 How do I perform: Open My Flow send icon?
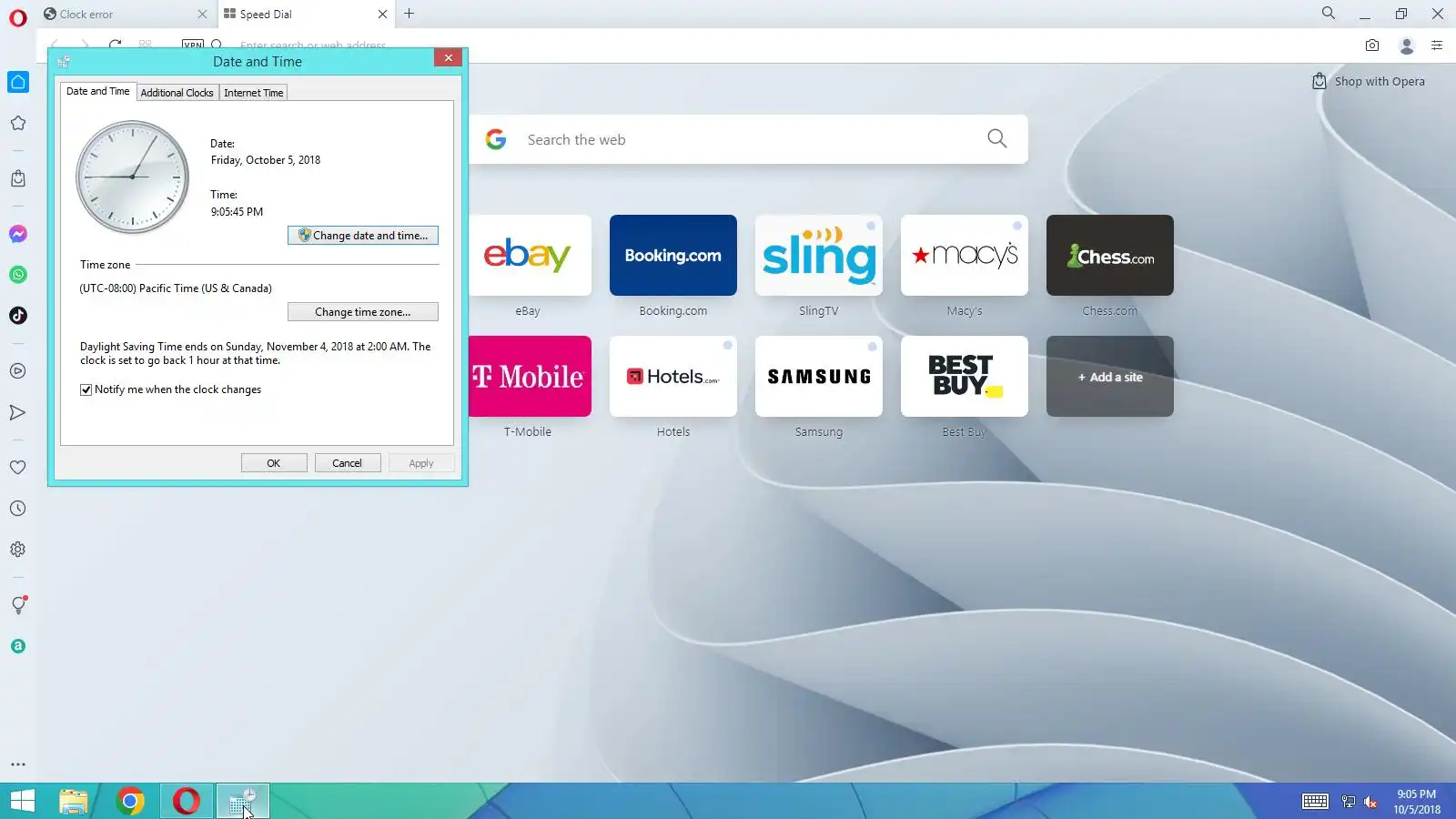coord(18,412)
